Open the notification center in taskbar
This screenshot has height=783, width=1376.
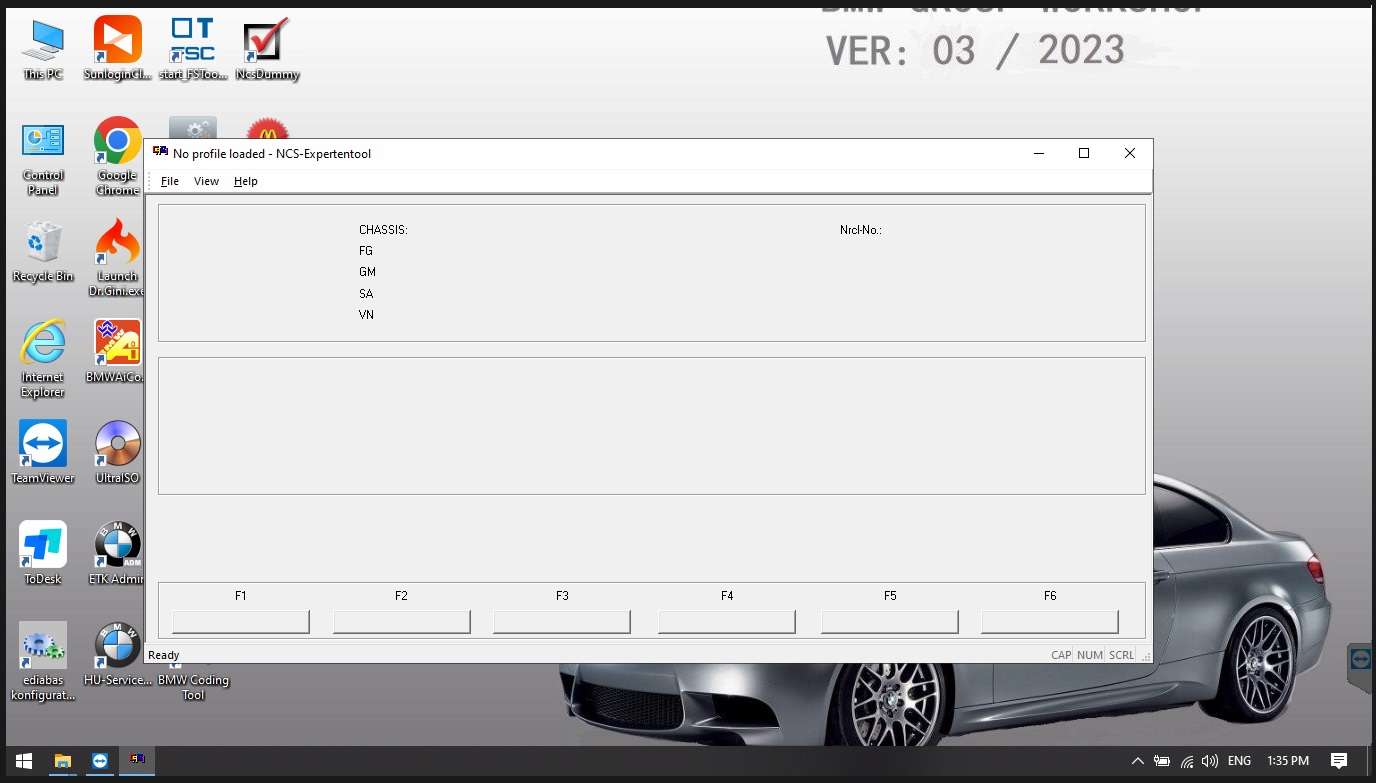(x=1339, y=761)
